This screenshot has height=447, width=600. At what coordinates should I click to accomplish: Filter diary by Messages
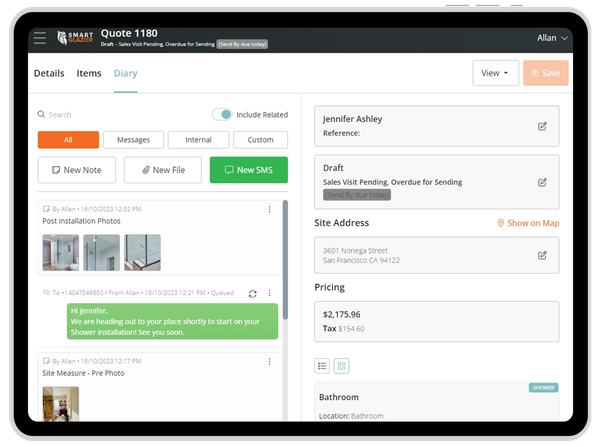coord(133,140)
